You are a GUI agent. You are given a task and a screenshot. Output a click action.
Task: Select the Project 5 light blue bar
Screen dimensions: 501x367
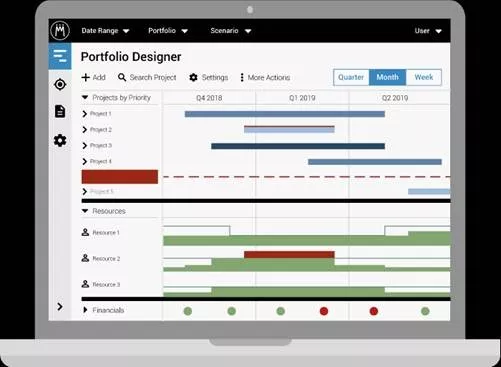pos(429,191)
